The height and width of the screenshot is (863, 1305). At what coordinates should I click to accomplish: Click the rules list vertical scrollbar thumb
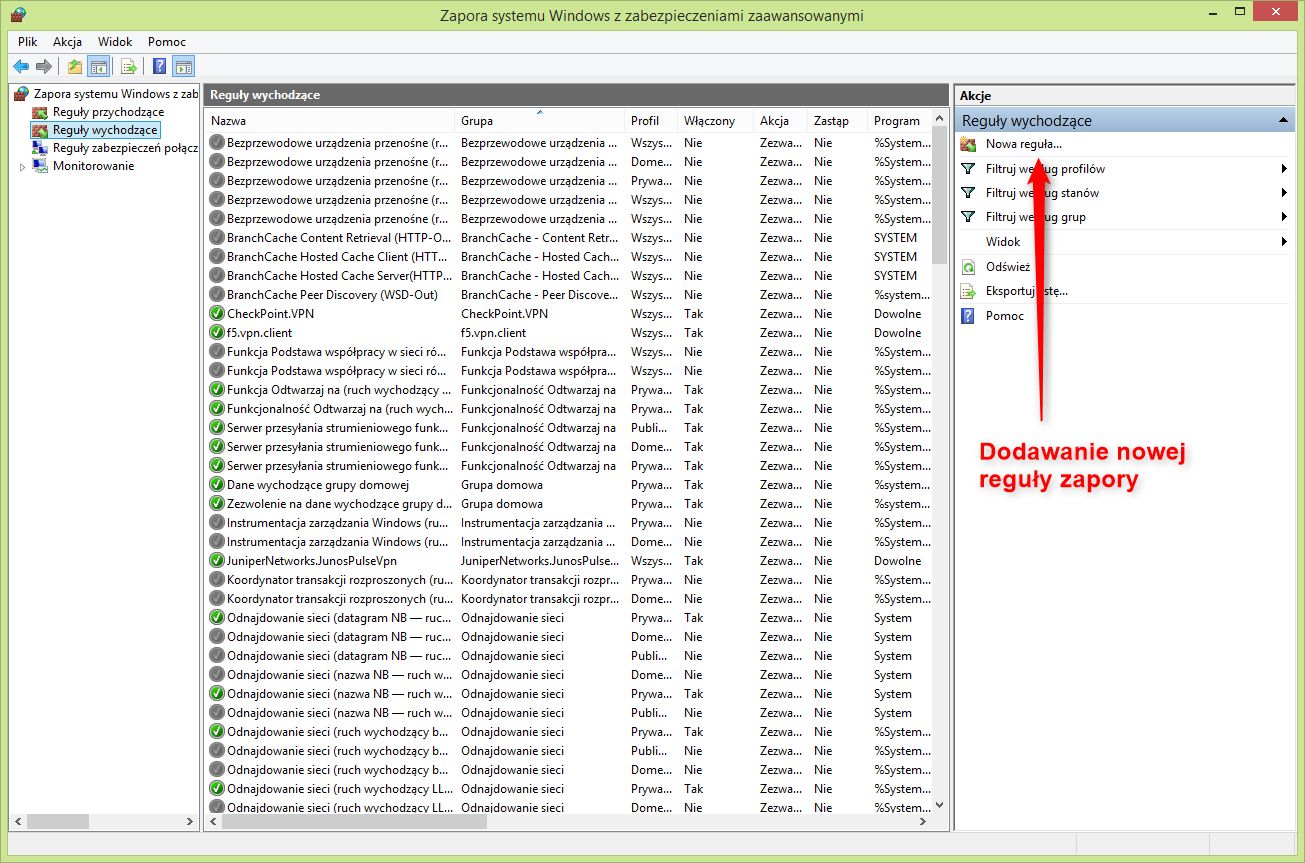(x=939, y=194)
